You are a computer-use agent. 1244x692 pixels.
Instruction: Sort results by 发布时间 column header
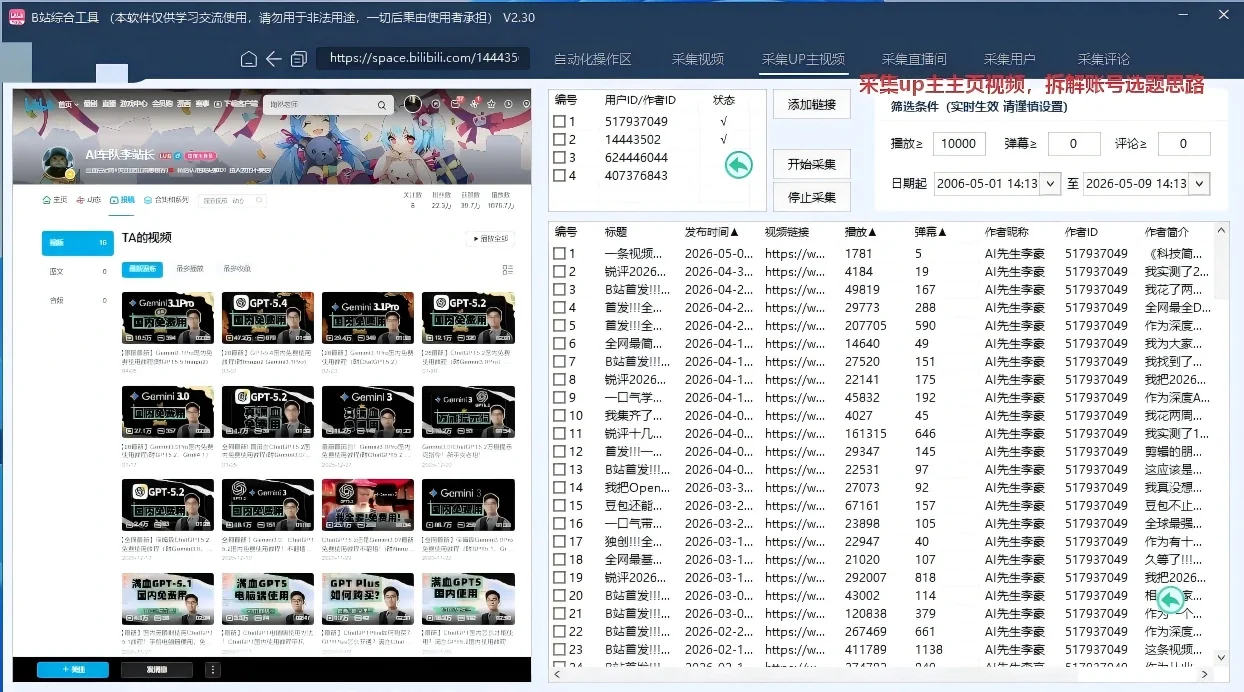[x=713, y=232]
